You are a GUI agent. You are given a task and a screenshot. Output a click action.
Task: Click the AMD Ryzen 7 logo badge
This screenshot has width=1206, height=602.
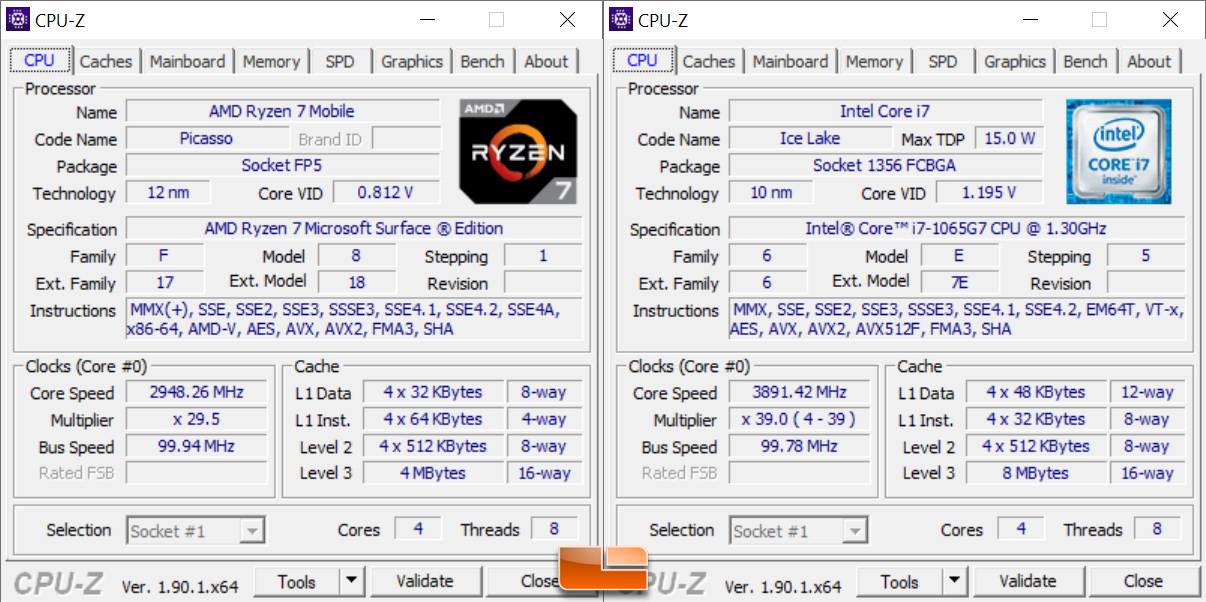[x=519, y=151]
